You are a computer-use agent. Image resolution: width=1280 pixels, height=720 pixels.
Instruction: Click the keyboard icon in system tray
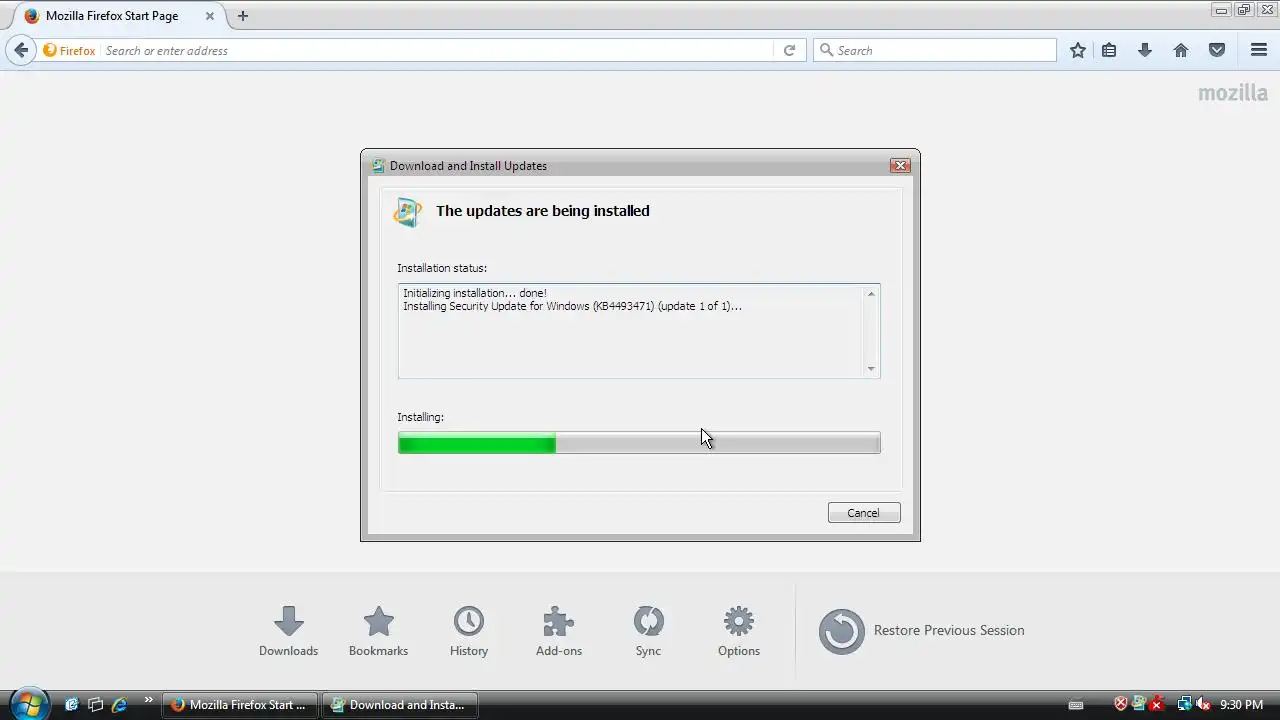(1076, 704)
